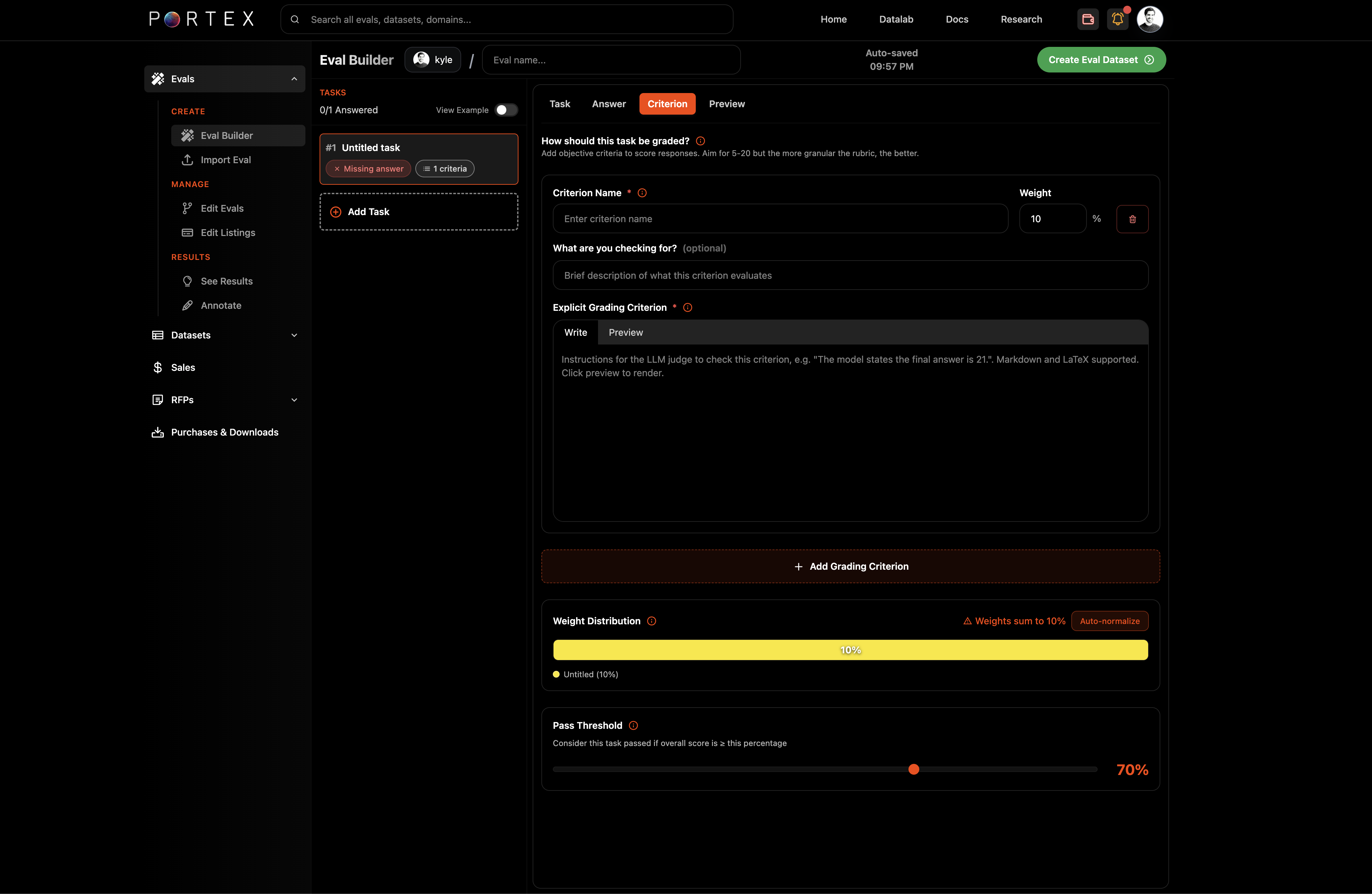
Task: Expand the Datasets sidebar section
Action: pyautogui.click(x=294, y=335)
